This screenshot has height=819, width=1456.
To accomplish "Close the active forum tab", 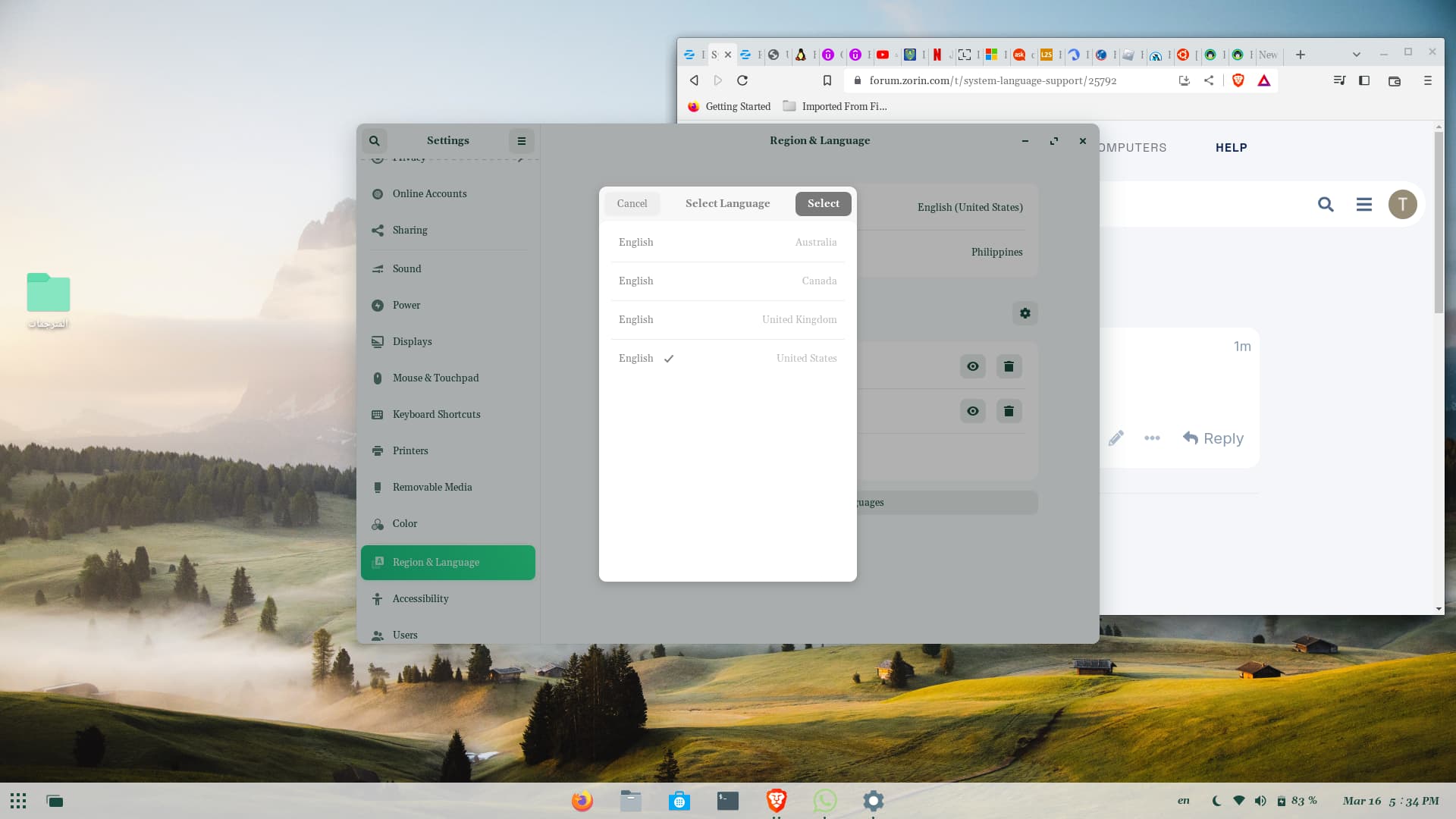I will point(728,55).
